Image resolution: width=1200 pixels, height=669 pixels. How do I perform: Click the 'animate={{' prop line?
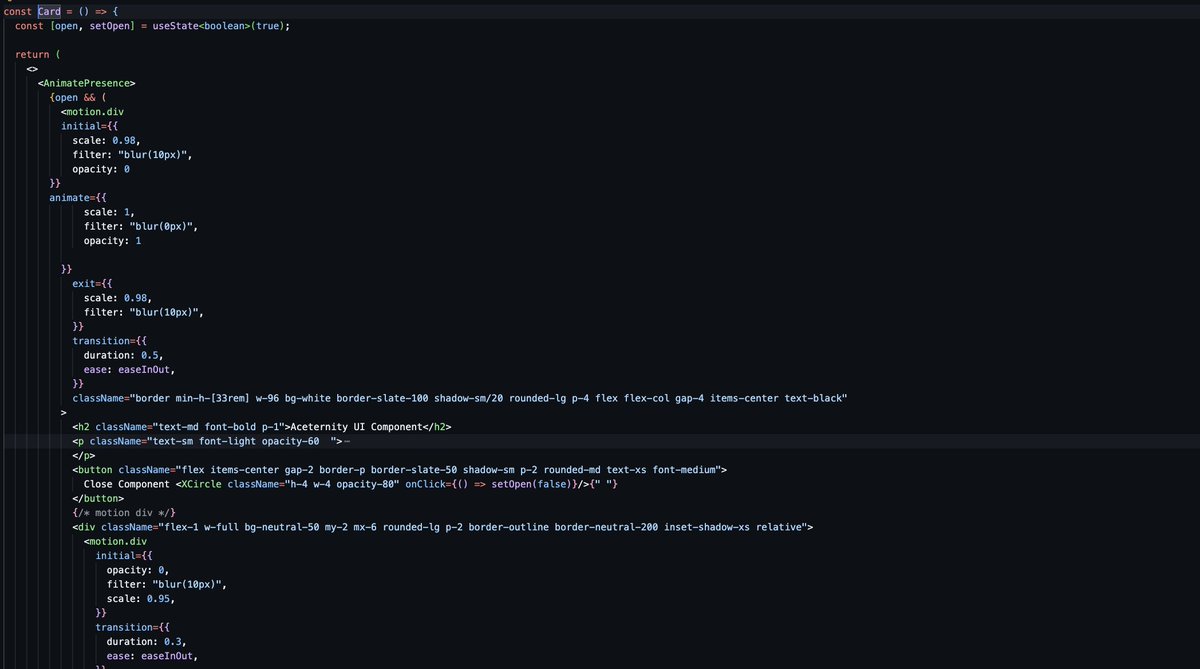[77, 198]
